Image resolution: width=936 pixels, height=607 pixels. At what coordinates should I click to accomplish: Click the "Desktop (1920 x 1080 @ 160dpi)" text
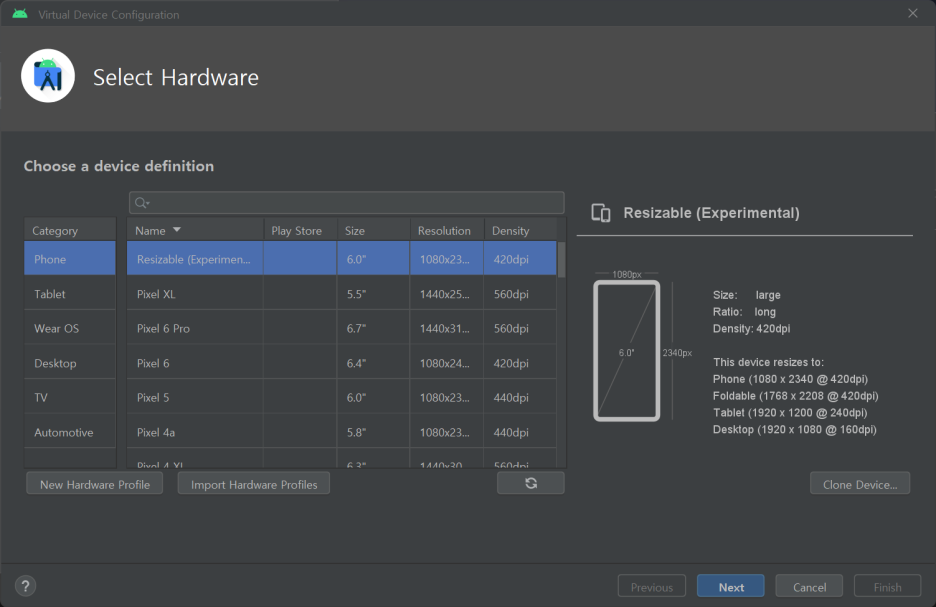(795, 429)
